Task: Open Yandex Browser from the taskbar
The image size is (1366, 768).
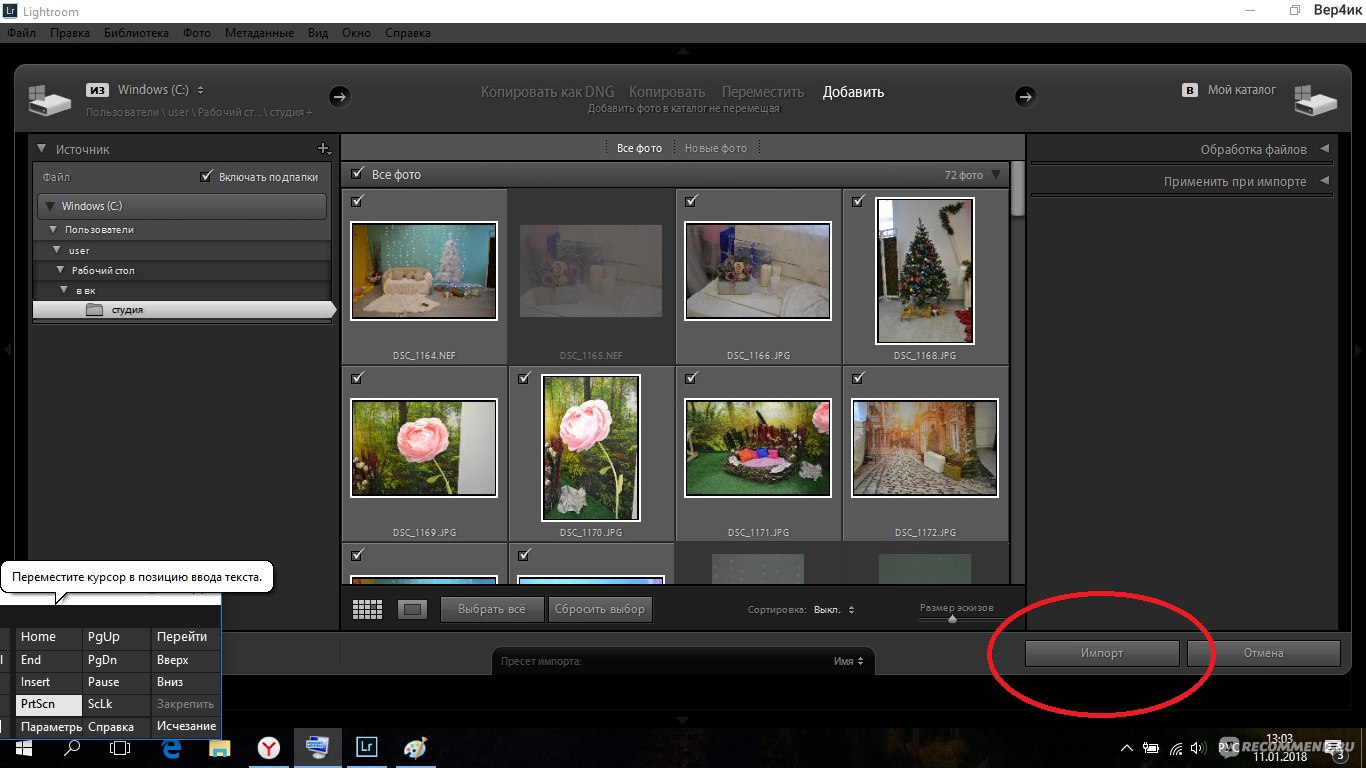Action: pyautogui.click(x=269, y=747)
